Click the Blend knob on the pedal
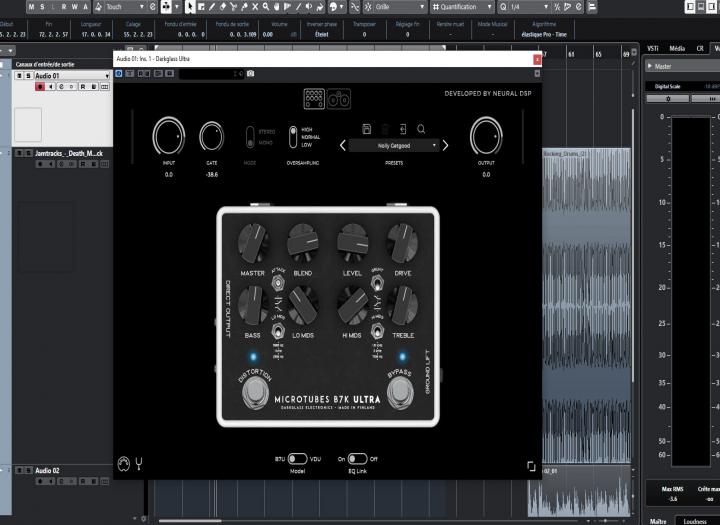This screenshot has width=720, height=525. pos(303,243)
